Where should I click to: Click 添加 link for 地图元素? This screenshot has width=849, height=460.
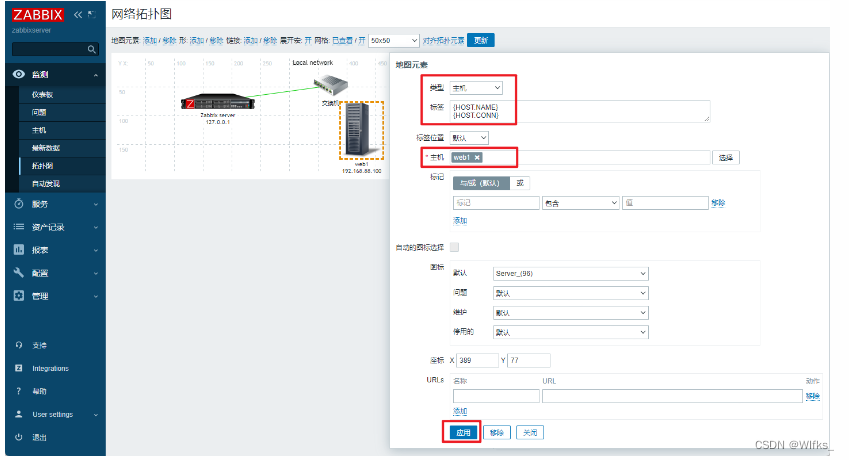(x=149, y=41)
